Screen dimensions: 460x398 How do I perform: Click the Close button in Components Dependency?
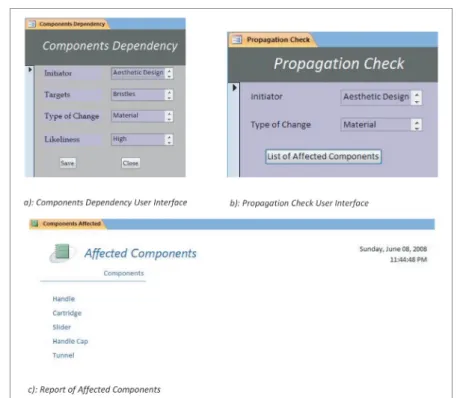click(x=130, y=163)
